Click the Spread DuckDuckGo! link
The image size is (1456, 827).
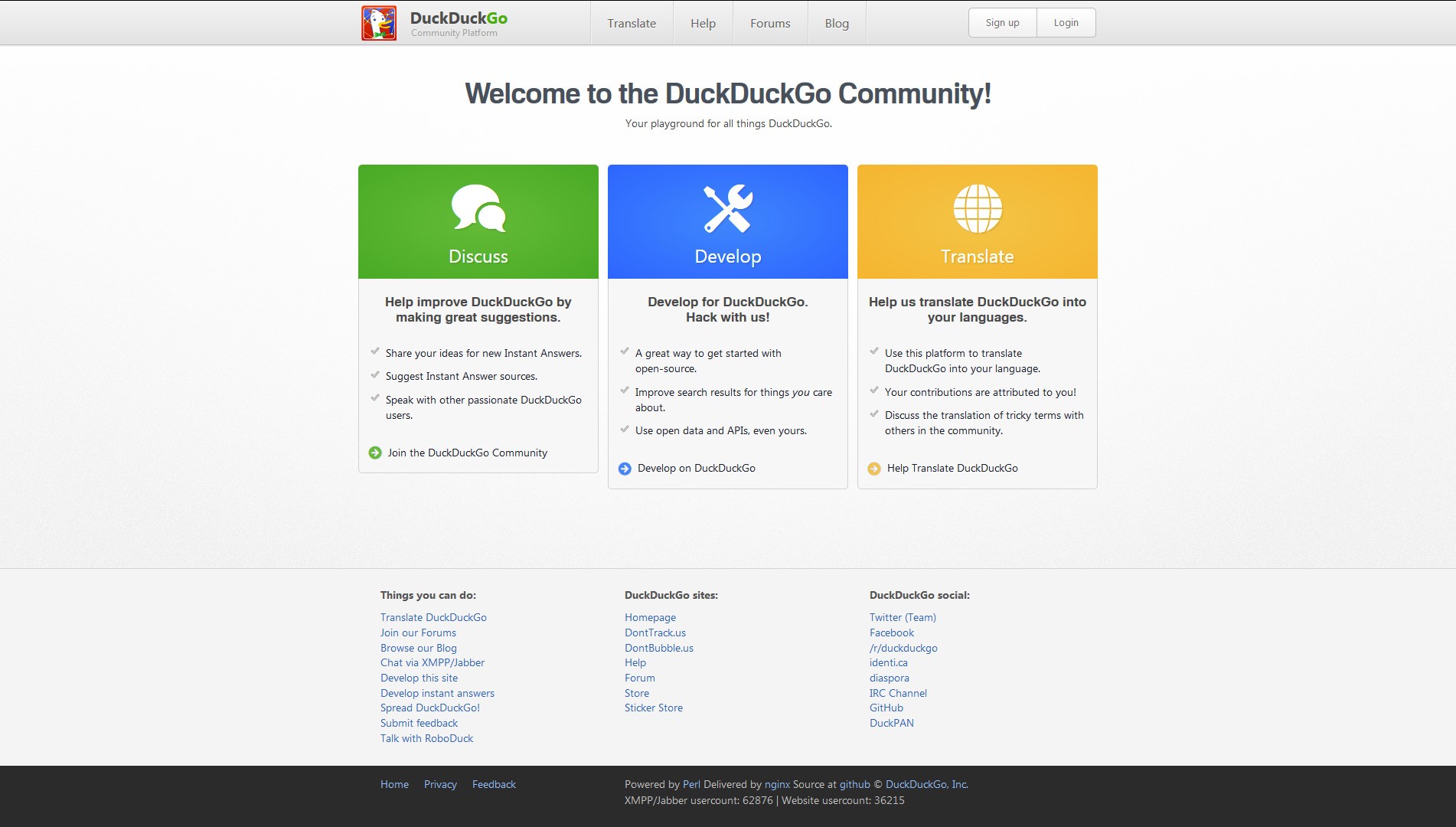430,708
